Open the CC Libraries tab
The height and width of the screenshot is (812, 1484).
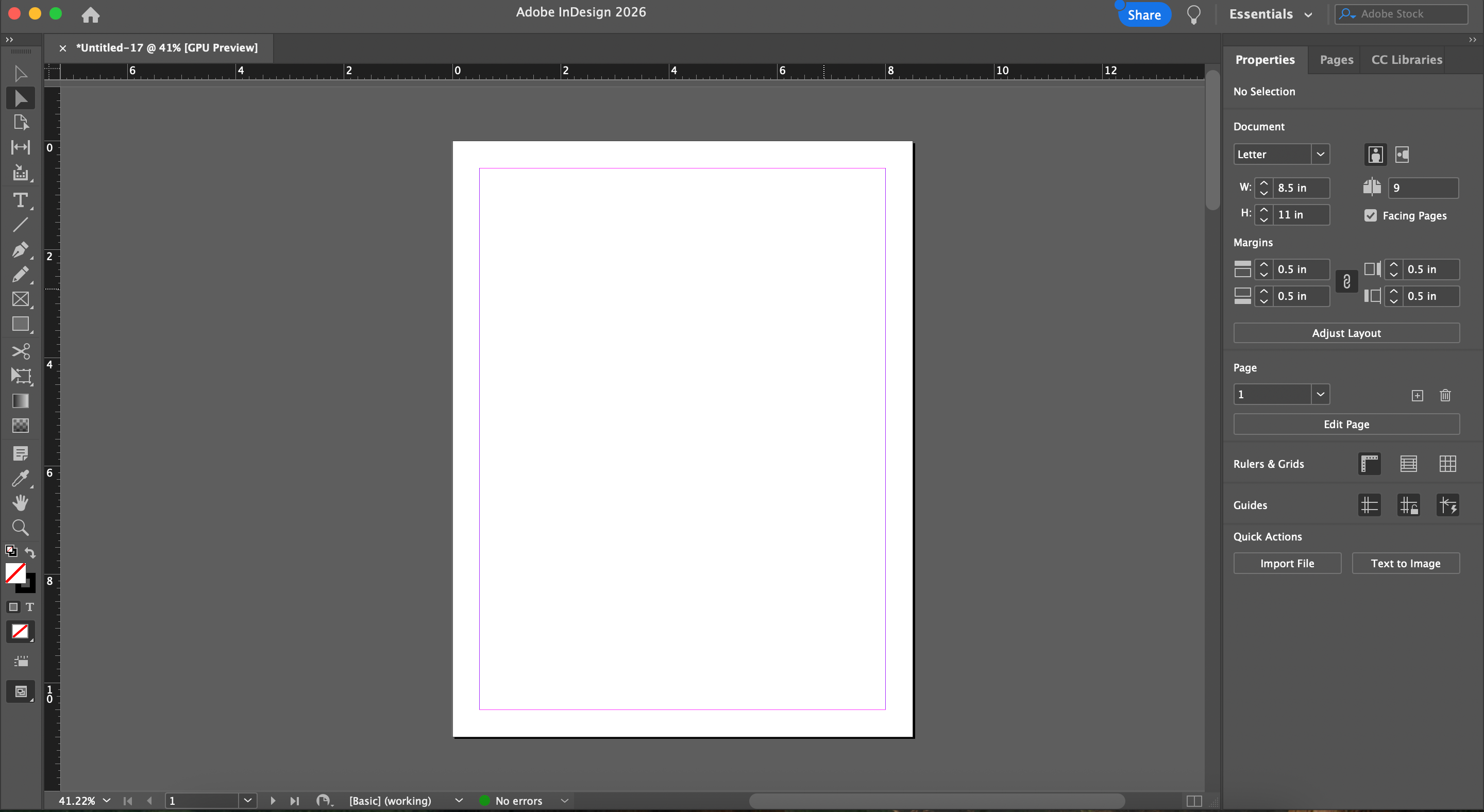tap(1406, 60)
